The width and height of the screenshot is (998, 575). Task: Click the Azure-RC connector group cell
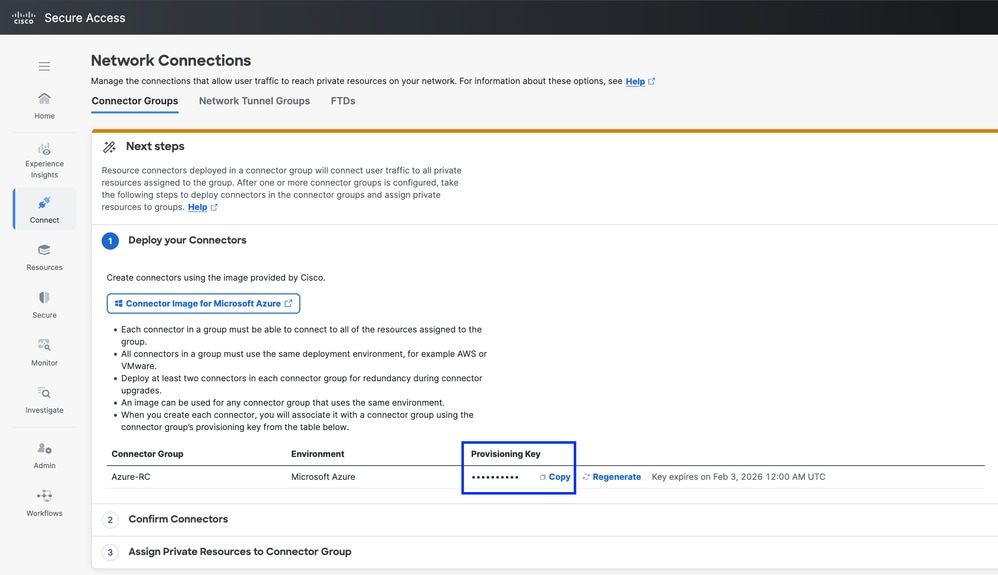coord(130,477)
